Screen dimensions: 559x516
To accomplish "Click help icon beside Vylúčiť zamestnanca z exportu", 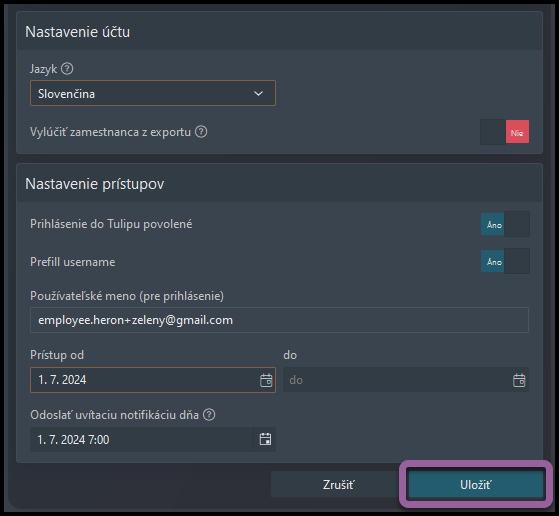I will coord(201,132).
